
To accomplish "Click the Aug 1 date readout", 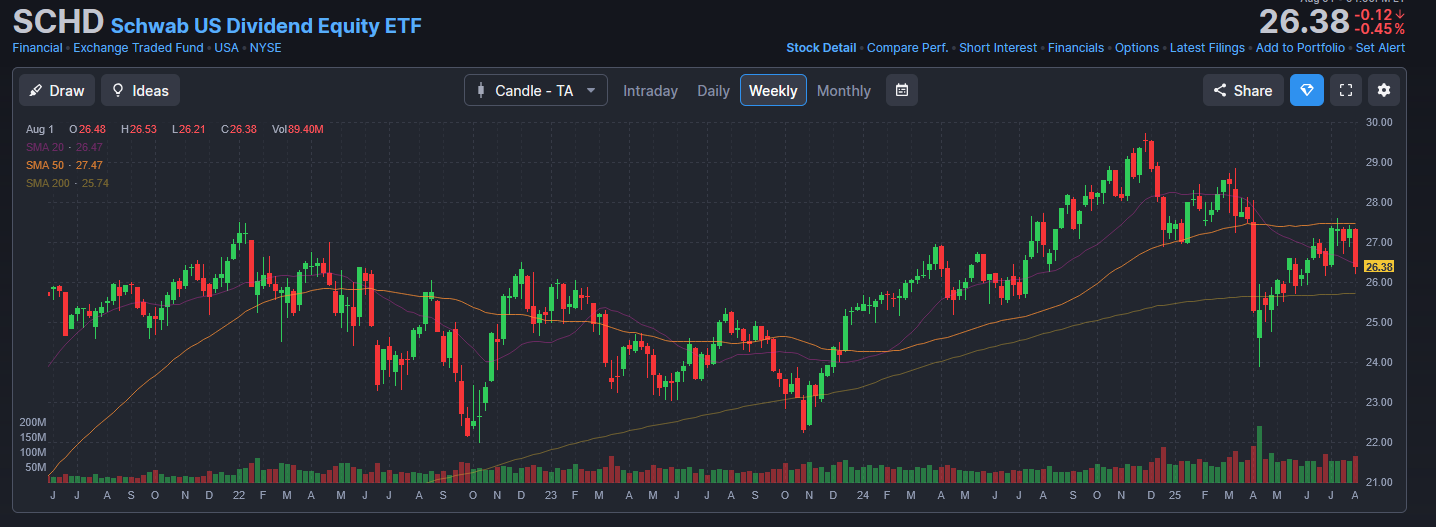I will 40,129.
